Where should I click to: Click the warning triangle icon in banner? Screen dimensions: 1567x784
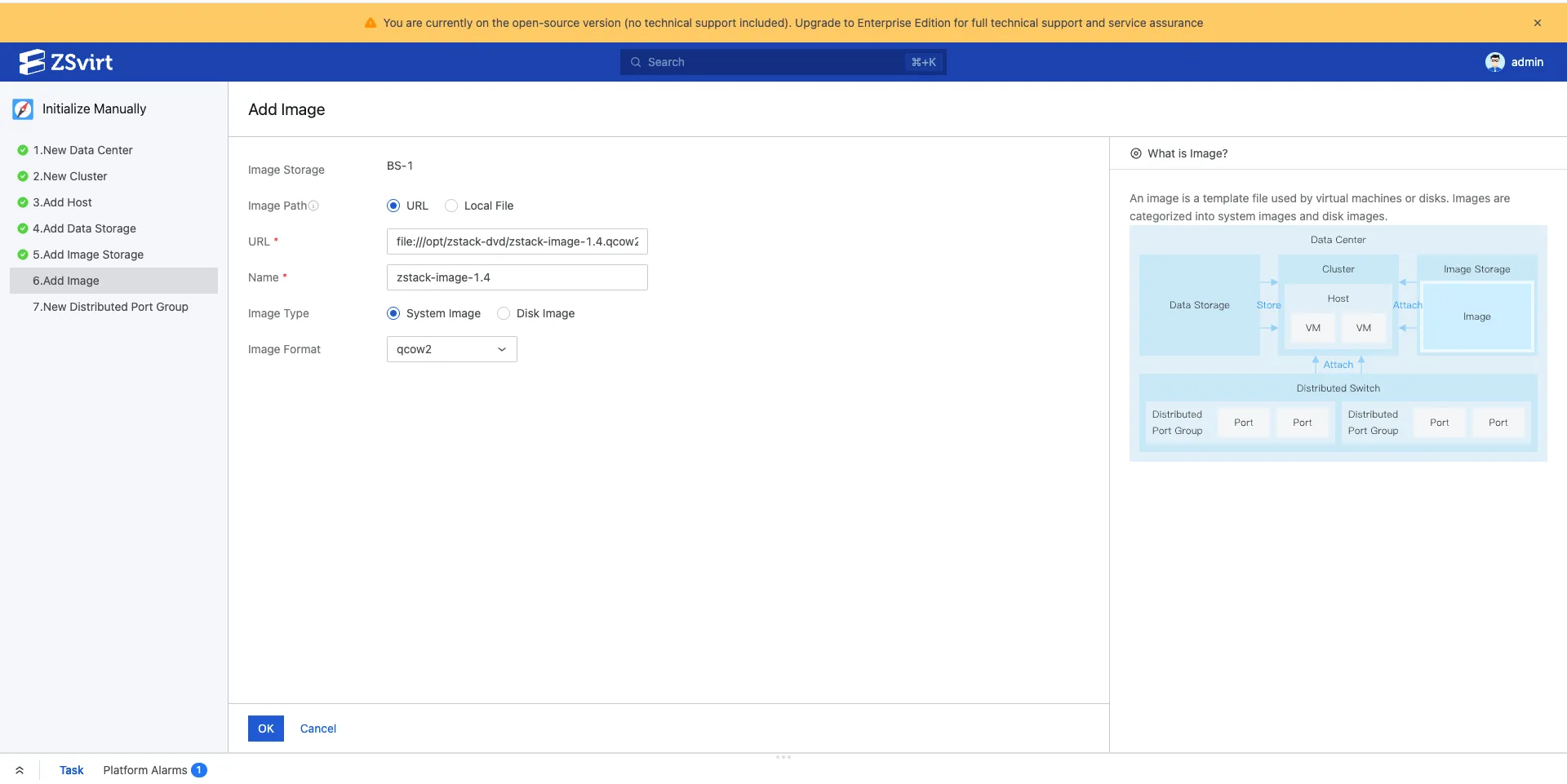371,23
